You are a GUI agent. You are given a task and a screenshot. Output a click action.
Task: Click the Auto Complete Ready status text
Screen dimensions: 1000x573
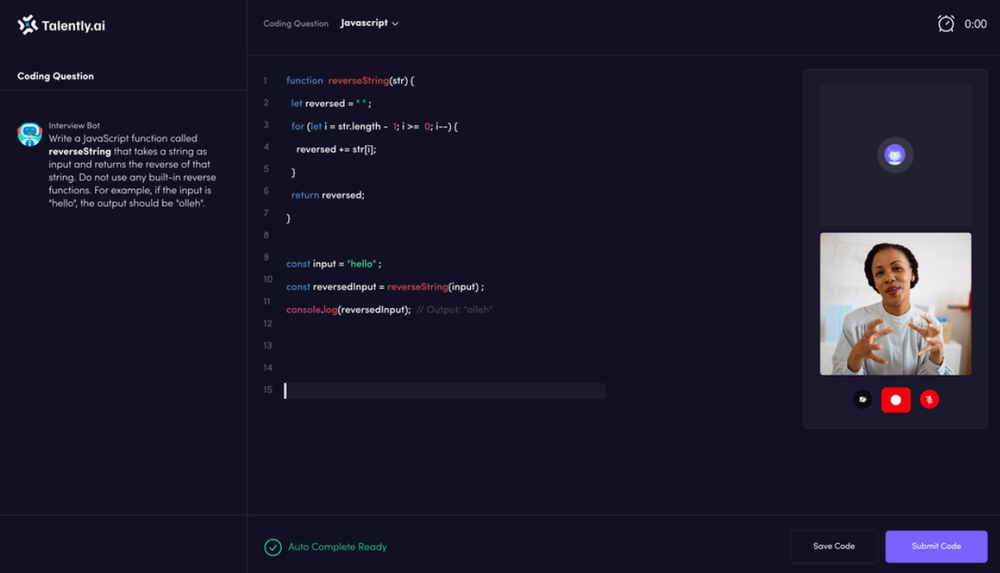click(x=337, y=547)
